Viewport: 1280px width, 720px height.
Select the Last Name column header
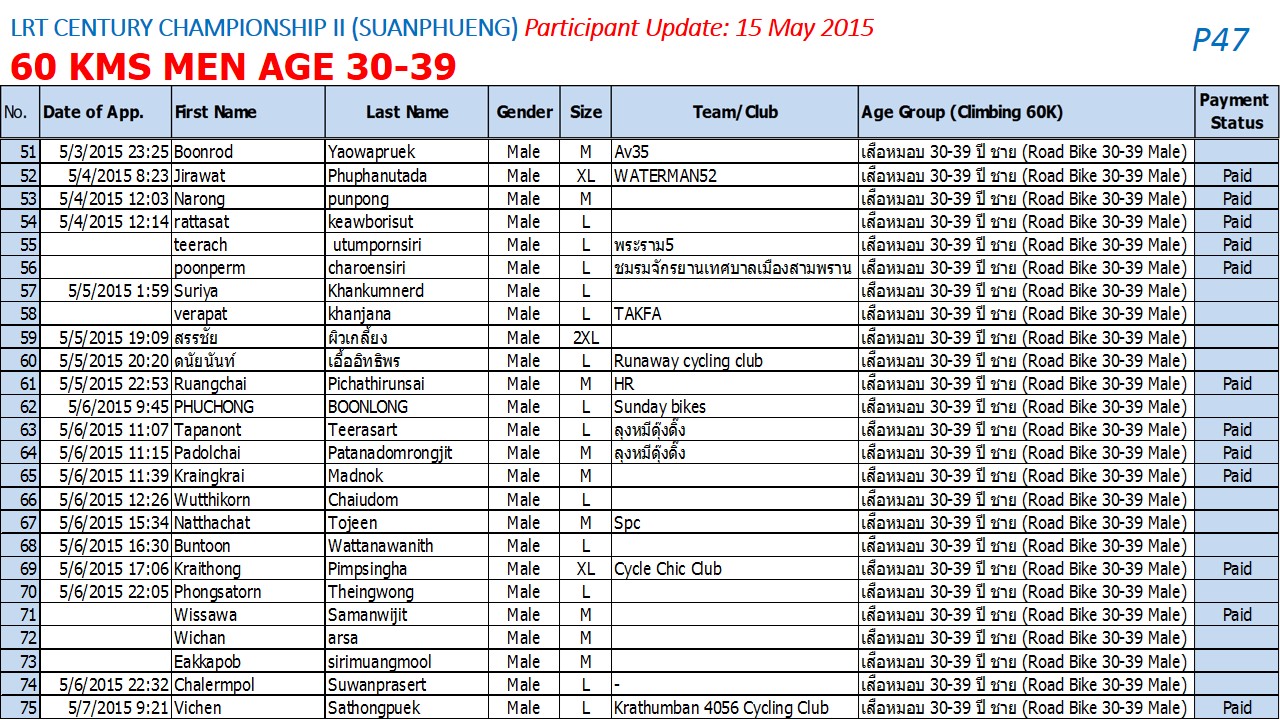click(407, 112)
